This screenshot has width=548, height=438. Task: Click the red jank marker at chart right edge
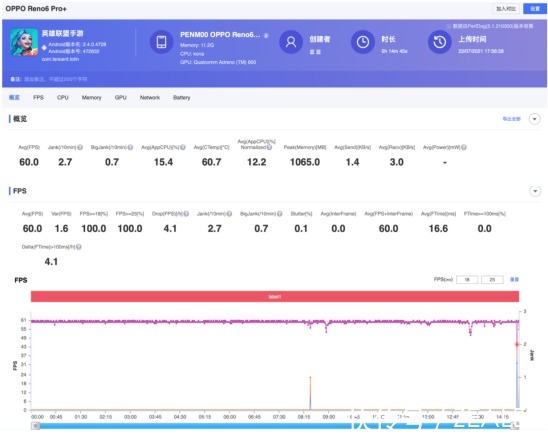(517, 344)
